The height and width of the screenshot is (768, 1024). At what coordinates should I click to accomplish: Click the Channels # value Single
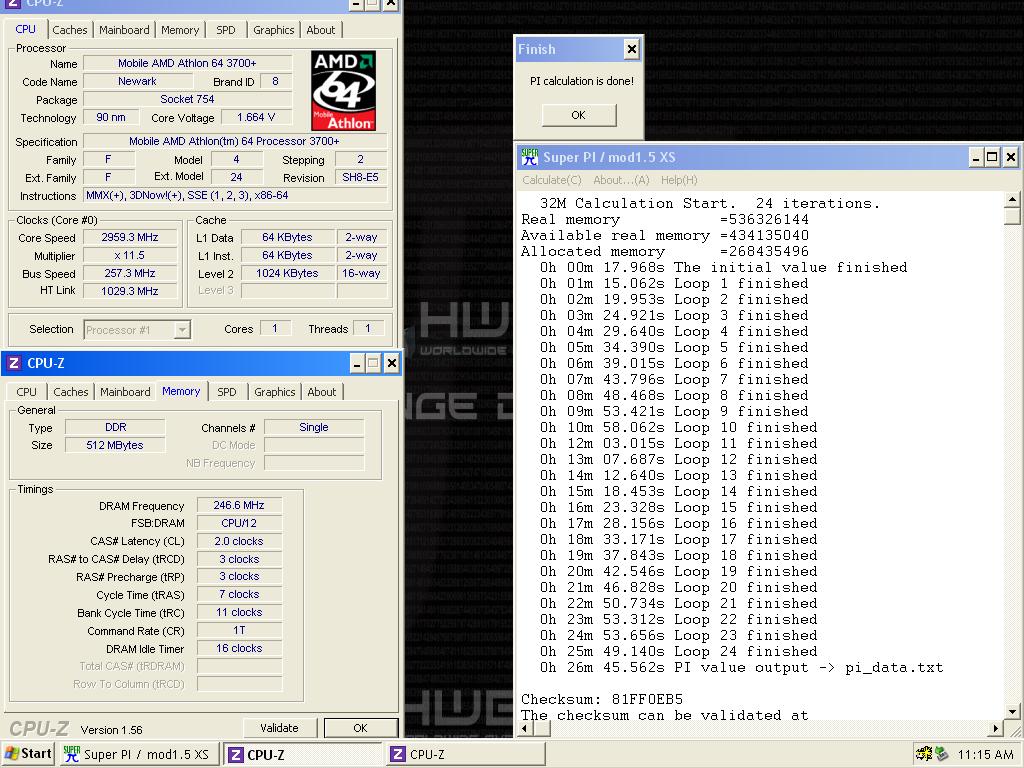point(314,427)
